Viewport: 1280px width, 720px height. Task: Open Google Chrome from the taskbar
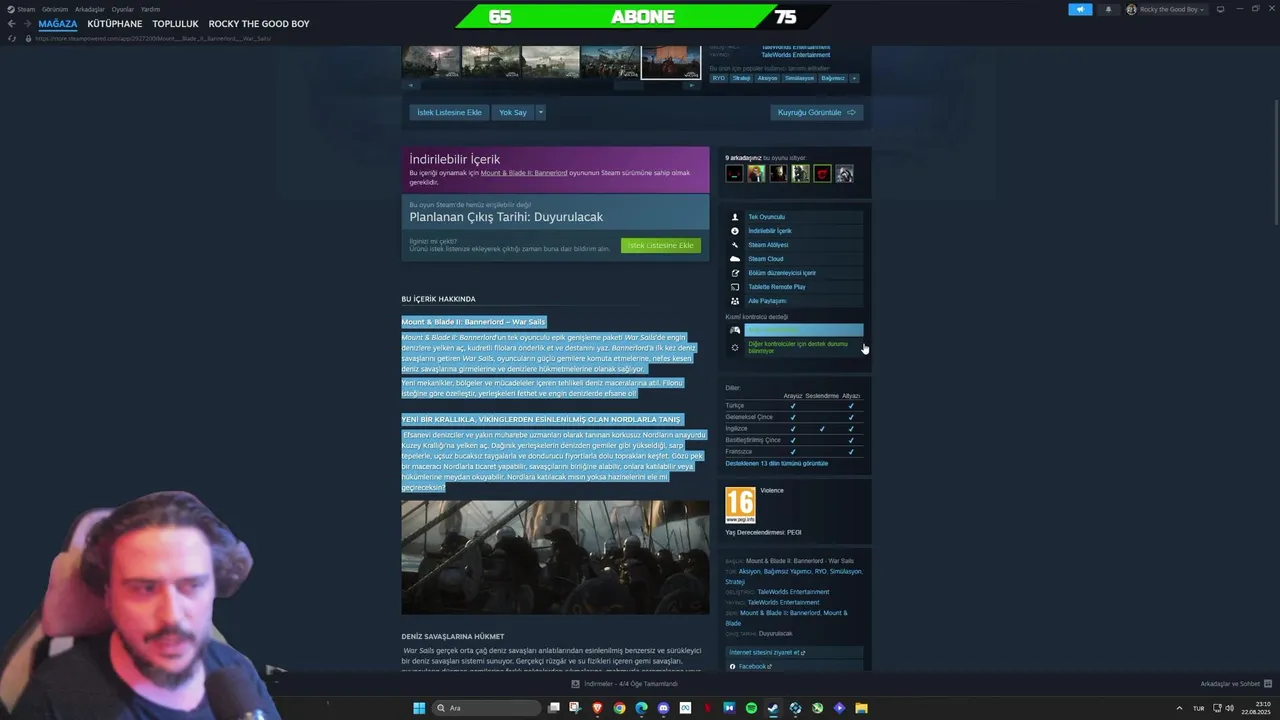(x=620, y=708)
